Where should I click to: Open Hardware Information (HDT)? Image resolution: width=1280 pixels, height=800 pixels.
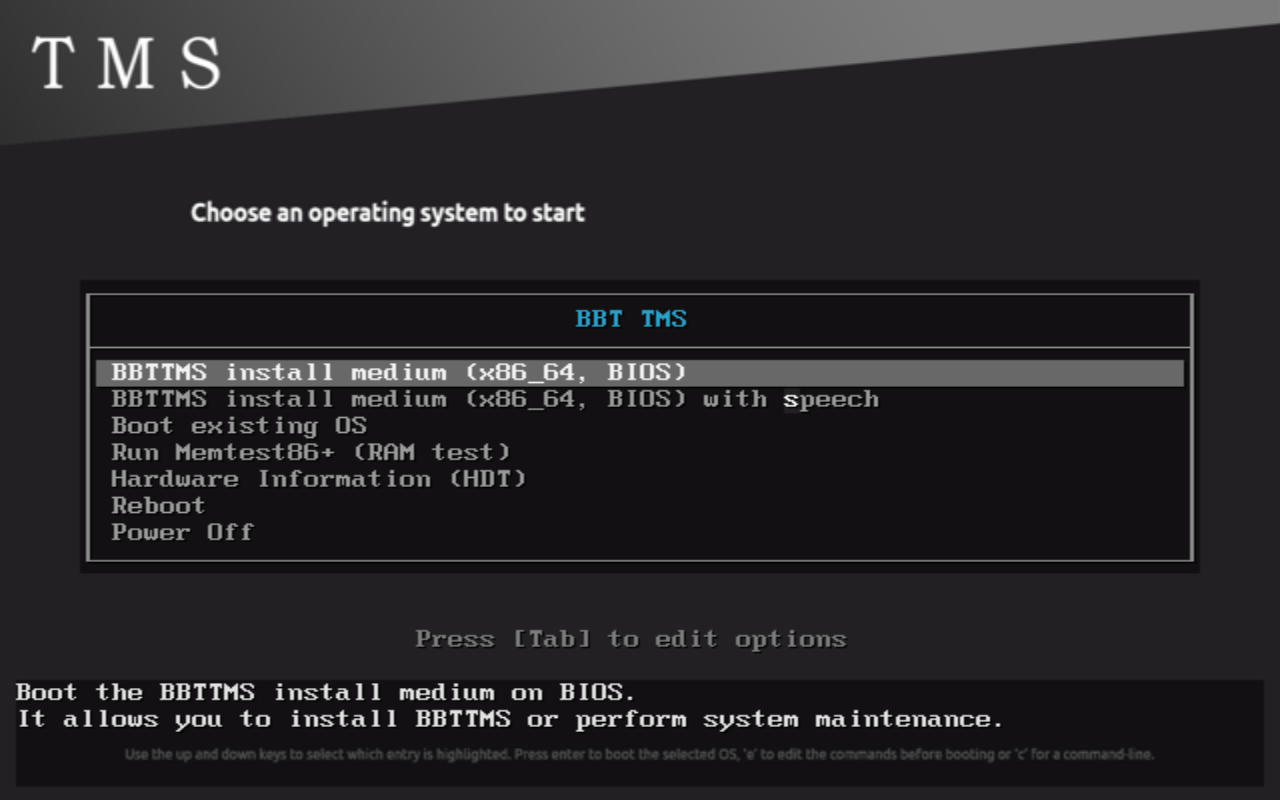pyautogui.click(x=319, y=479)
